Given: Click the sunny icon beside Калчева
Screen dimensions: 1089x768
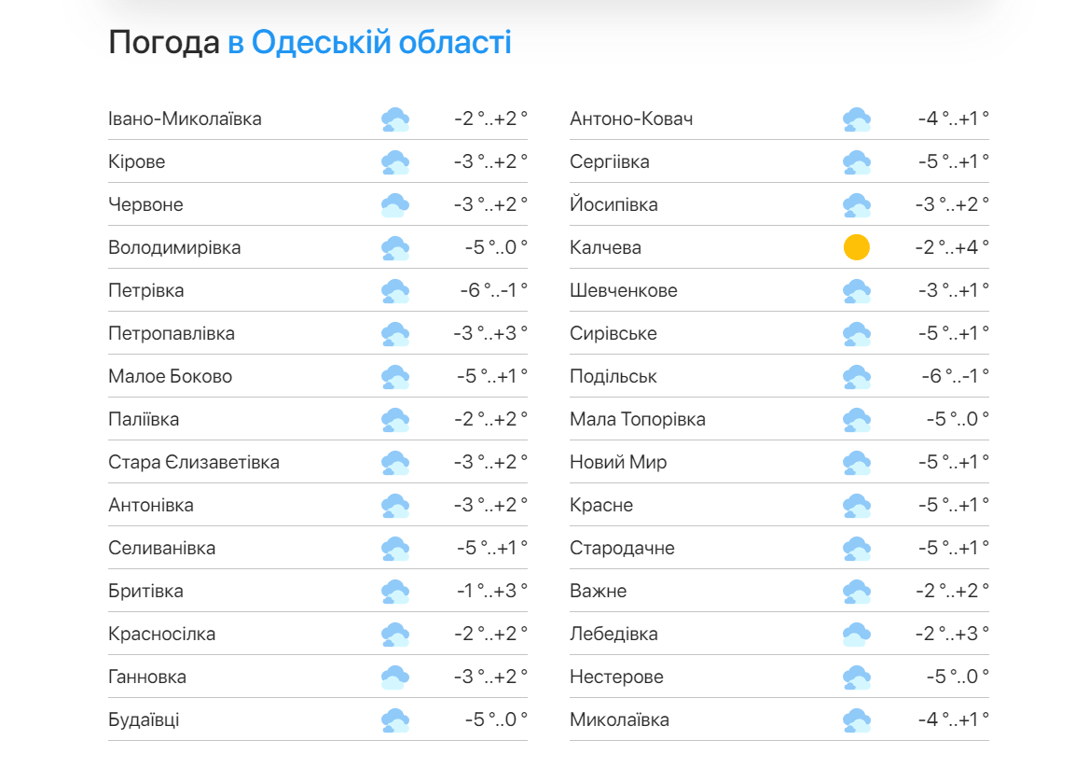Looking at the screenshot, I should pos(856,248).
